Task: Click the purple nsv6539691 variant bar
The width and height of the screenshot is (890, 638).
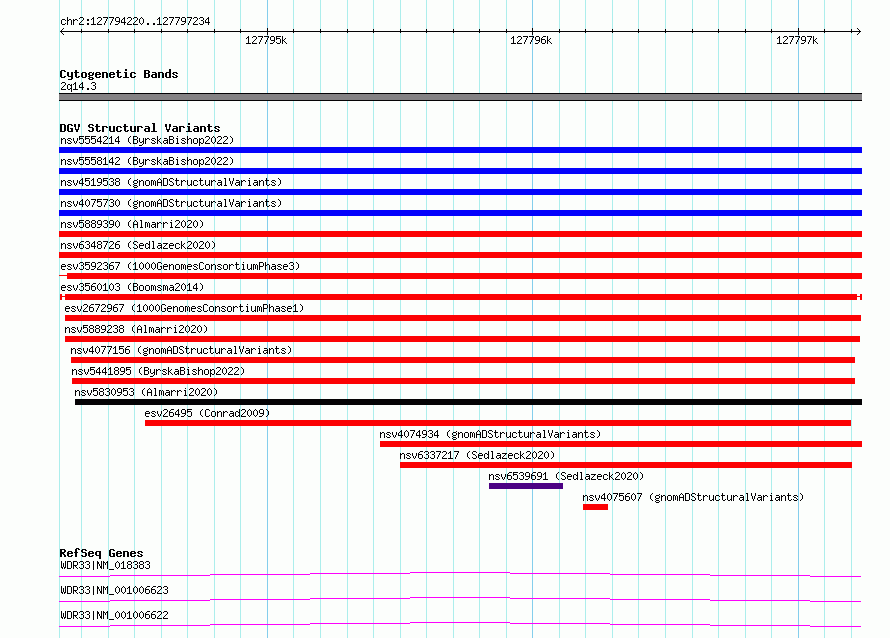Action: coord(526,486)
